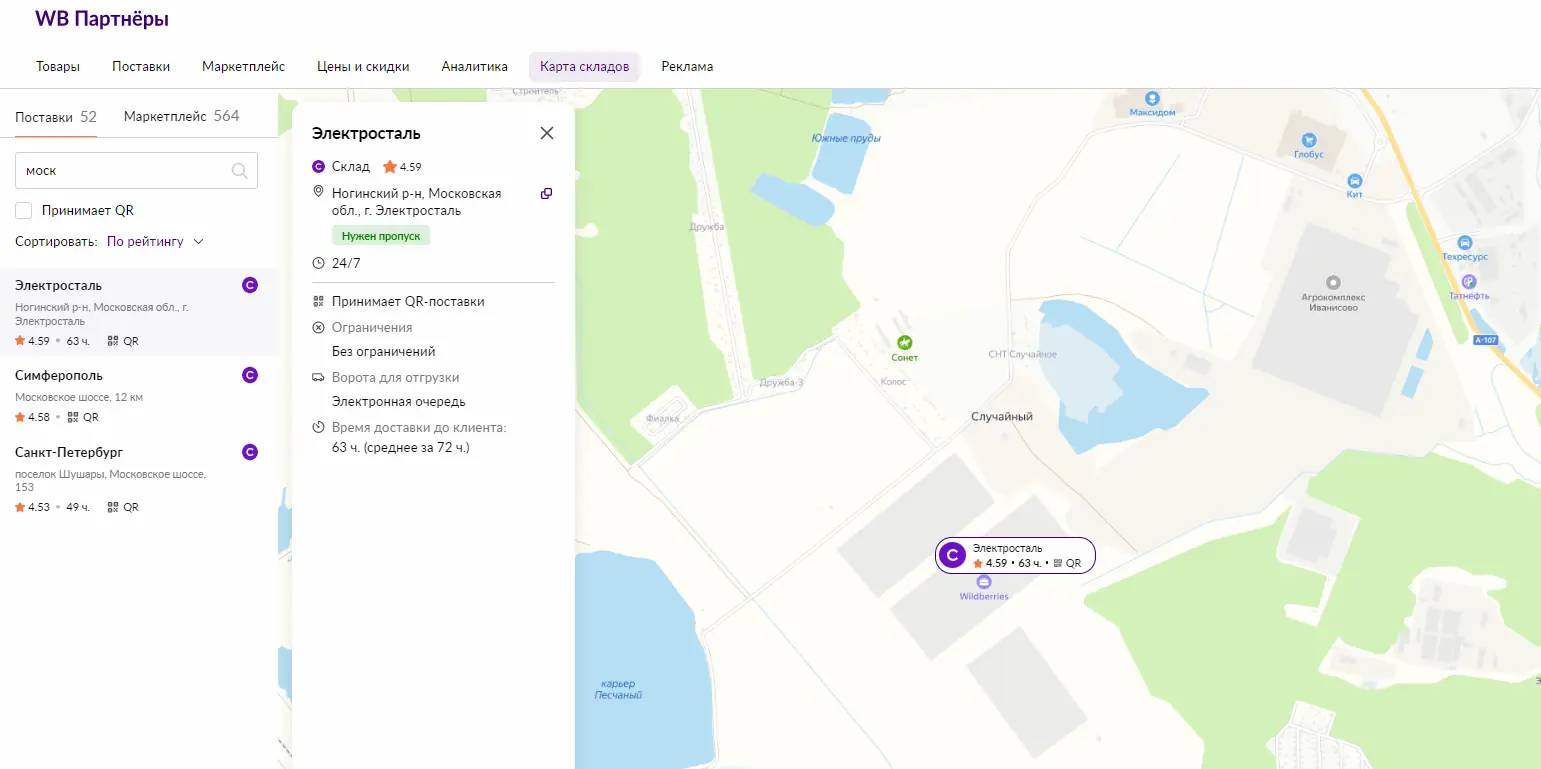Click the Максидом map marker
This screenshot has width=1541, height=769.
pyautogui.click(x=1152, y=98)
